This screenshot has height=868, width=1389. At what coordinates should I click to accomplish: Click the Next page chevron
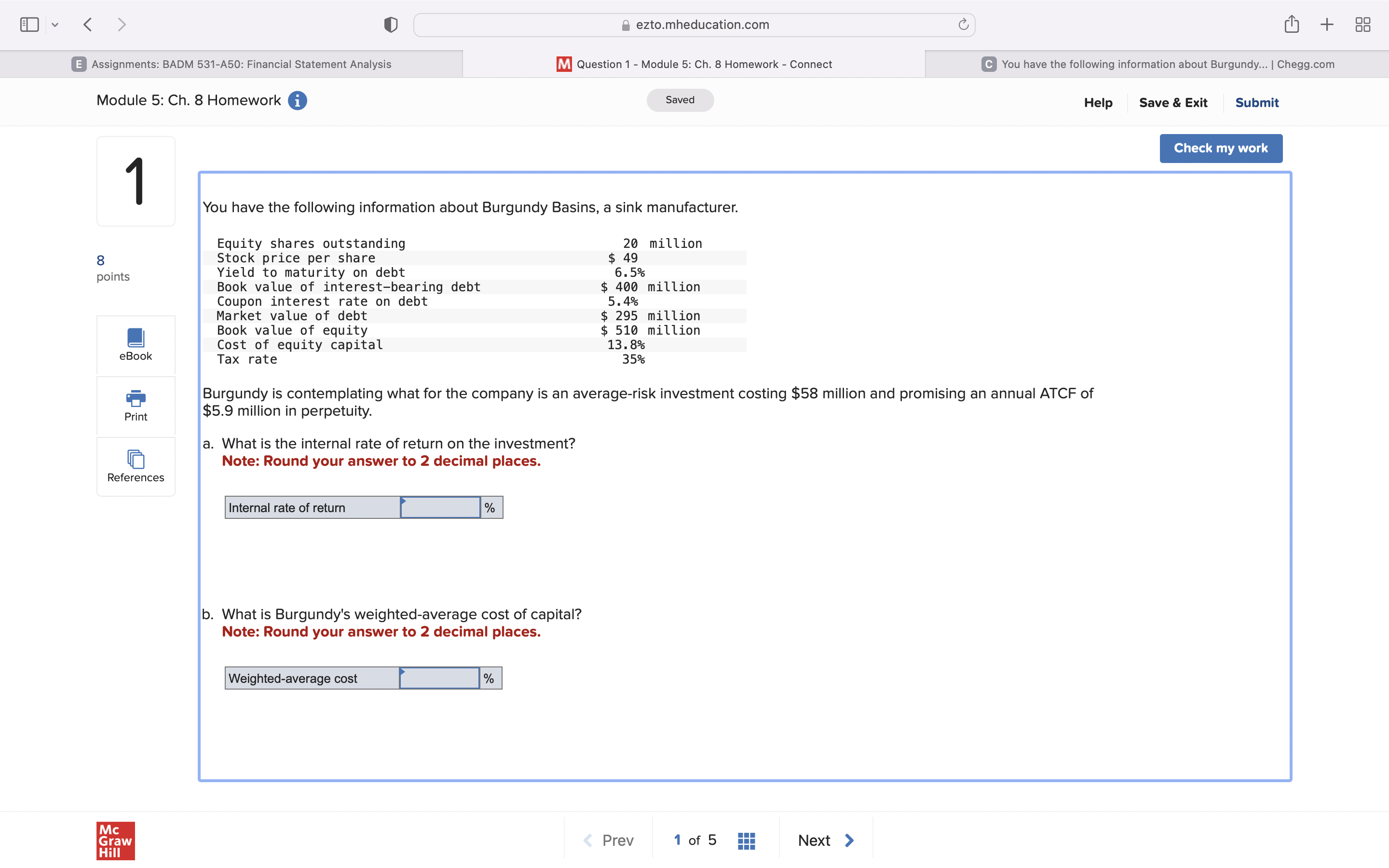(849, 839)
